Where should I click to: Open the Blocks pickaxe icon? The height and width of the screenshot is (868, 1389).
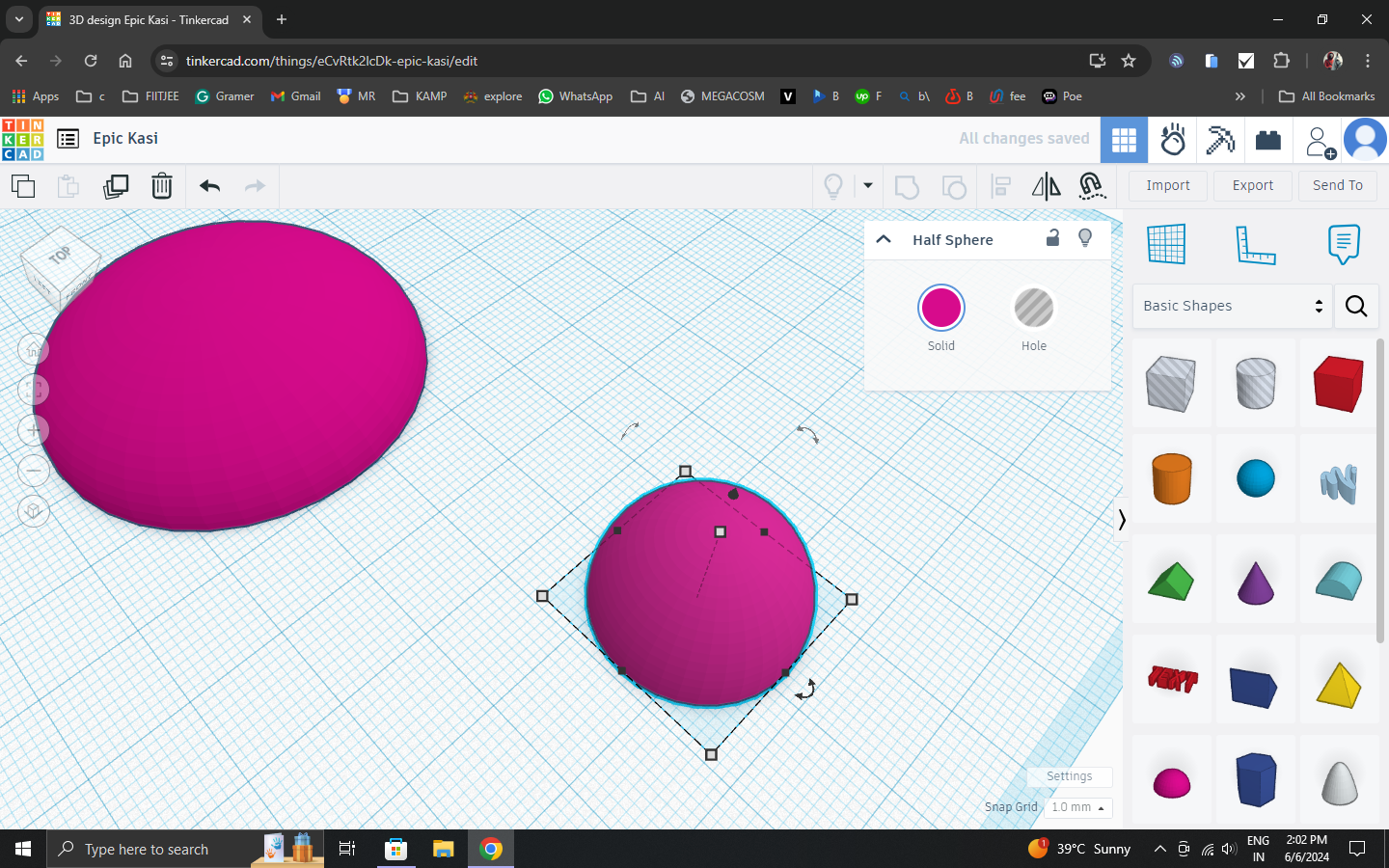tap(1220, 140)
